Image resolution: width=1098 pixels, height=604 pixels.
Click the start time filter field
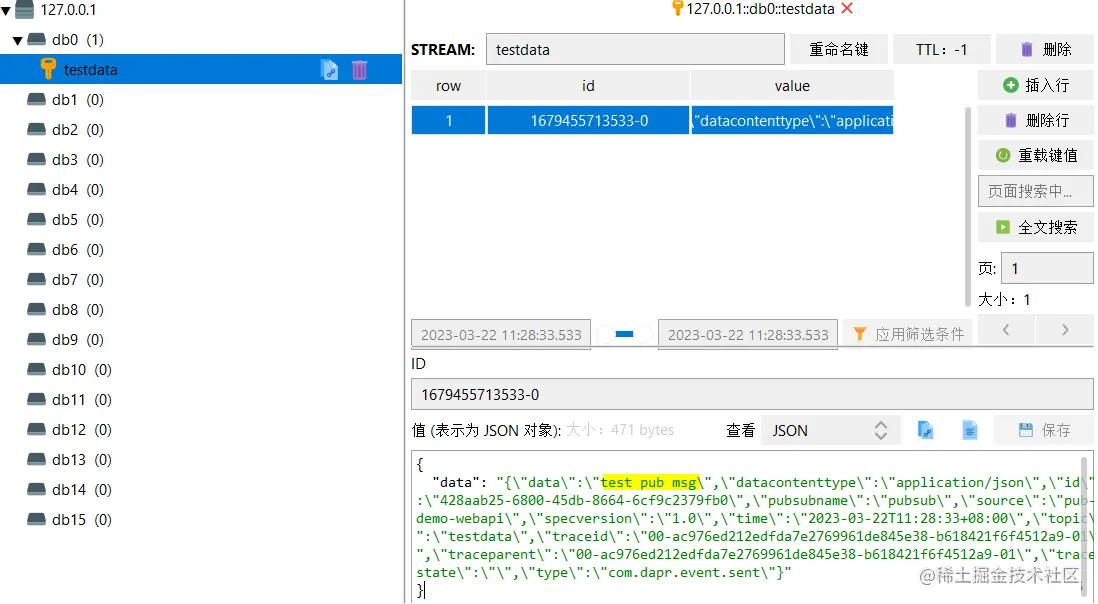[x=501, y=335]
